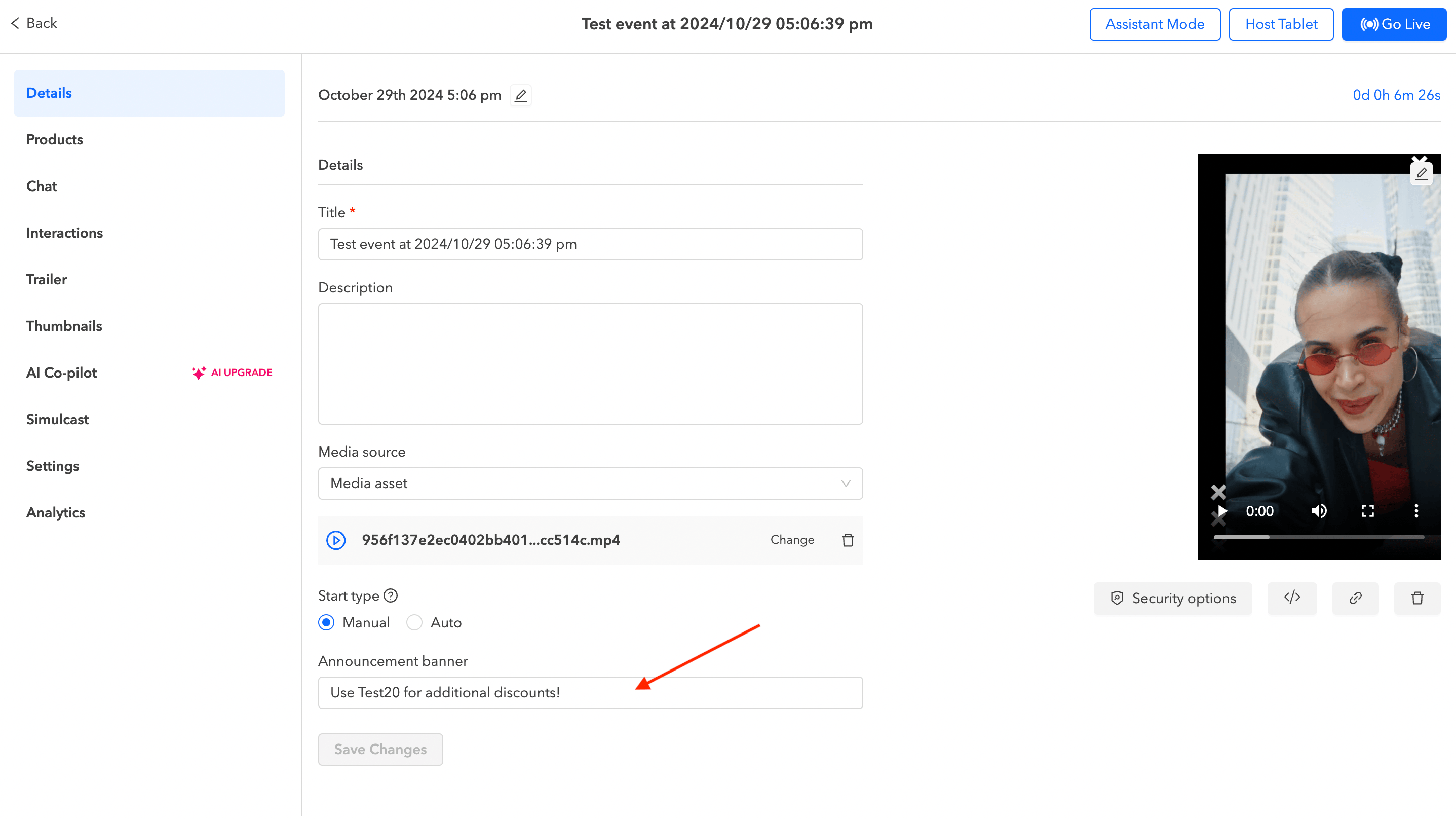
Task: Switch to the Analytics sidebar section
Action: tap(56, 512)
